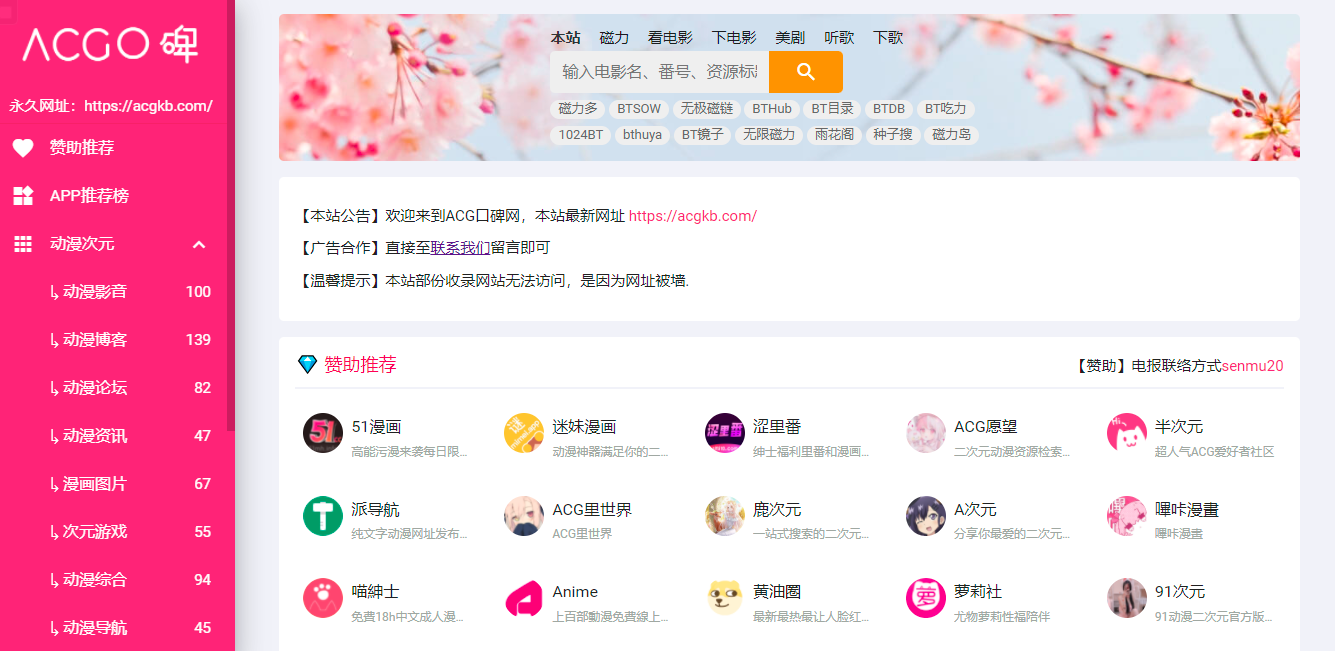Image resolution: width=1335 pixels, height=651 pixels.
Task: Open the 涩里番 site logo
Action: tap(725, 433)
